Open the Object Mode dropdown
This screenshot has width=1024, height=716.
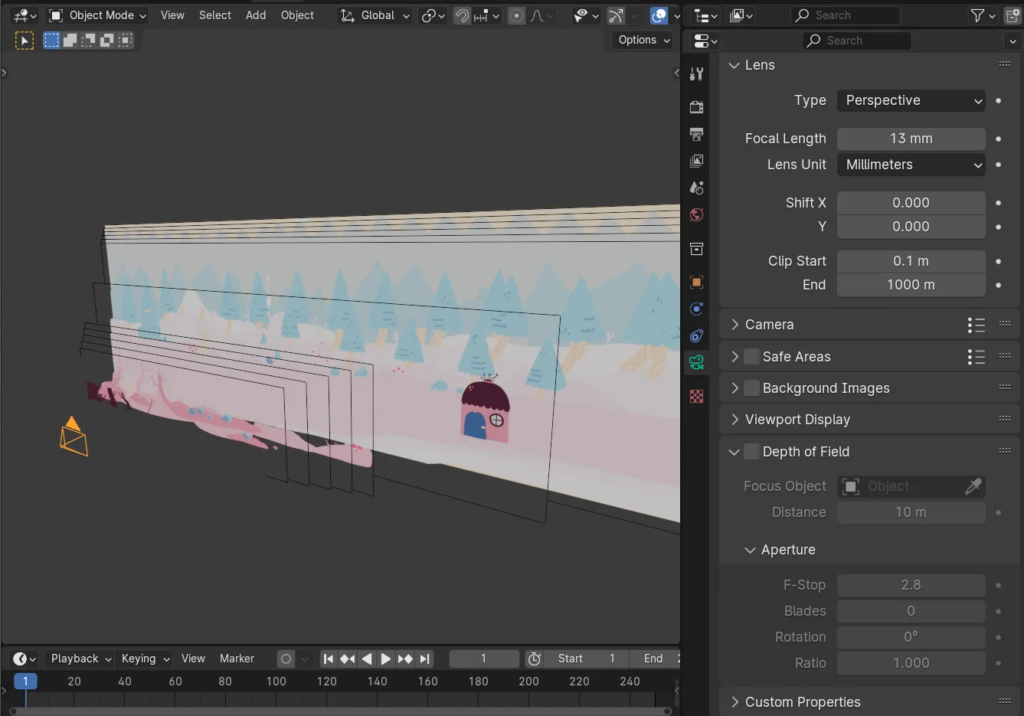(x=98, y=16)
